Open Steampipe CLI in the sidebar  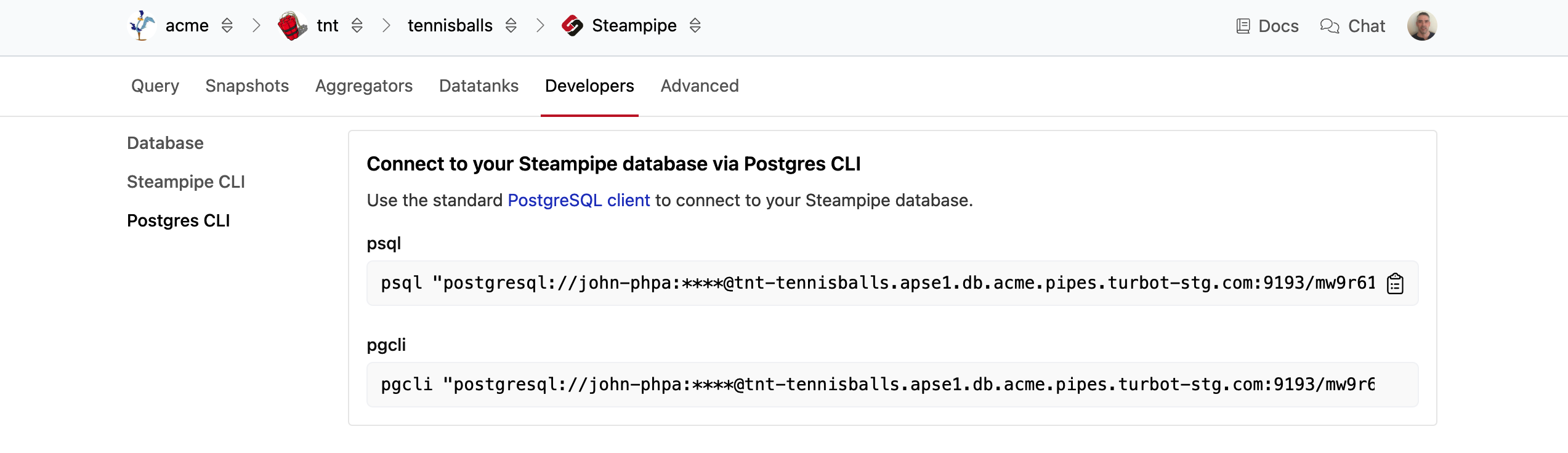click(186, 182)
